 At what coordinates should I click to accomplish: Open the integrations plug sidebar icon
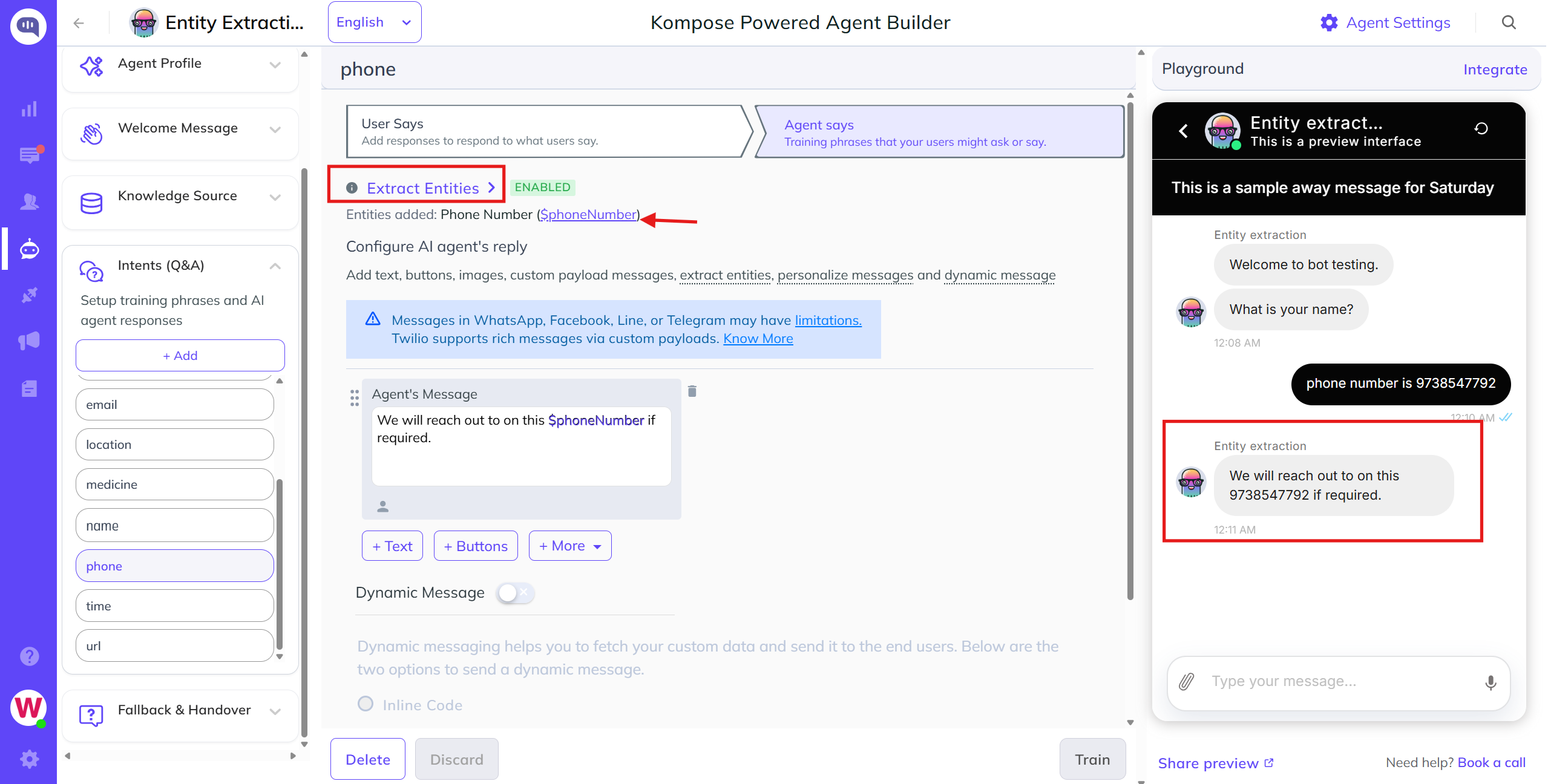29,295
